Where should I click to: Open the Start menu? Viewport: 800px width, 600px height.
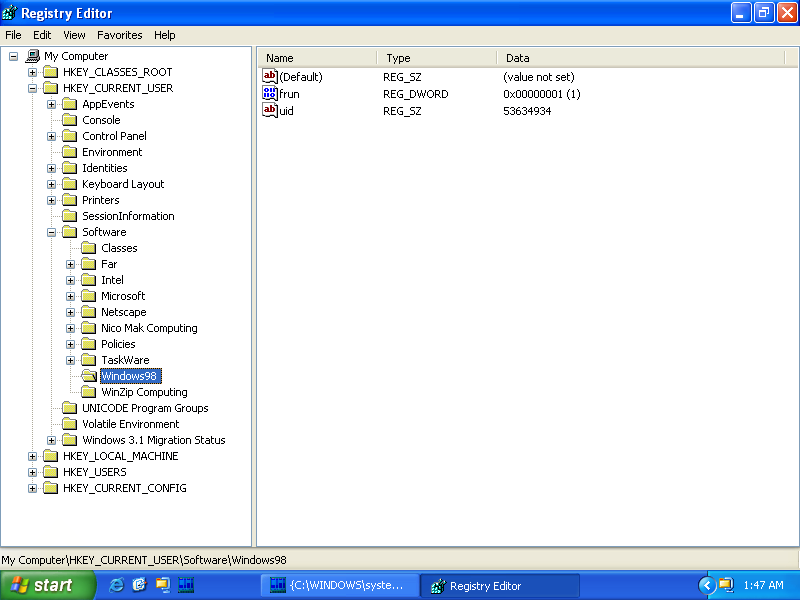(x=47, y=585)
